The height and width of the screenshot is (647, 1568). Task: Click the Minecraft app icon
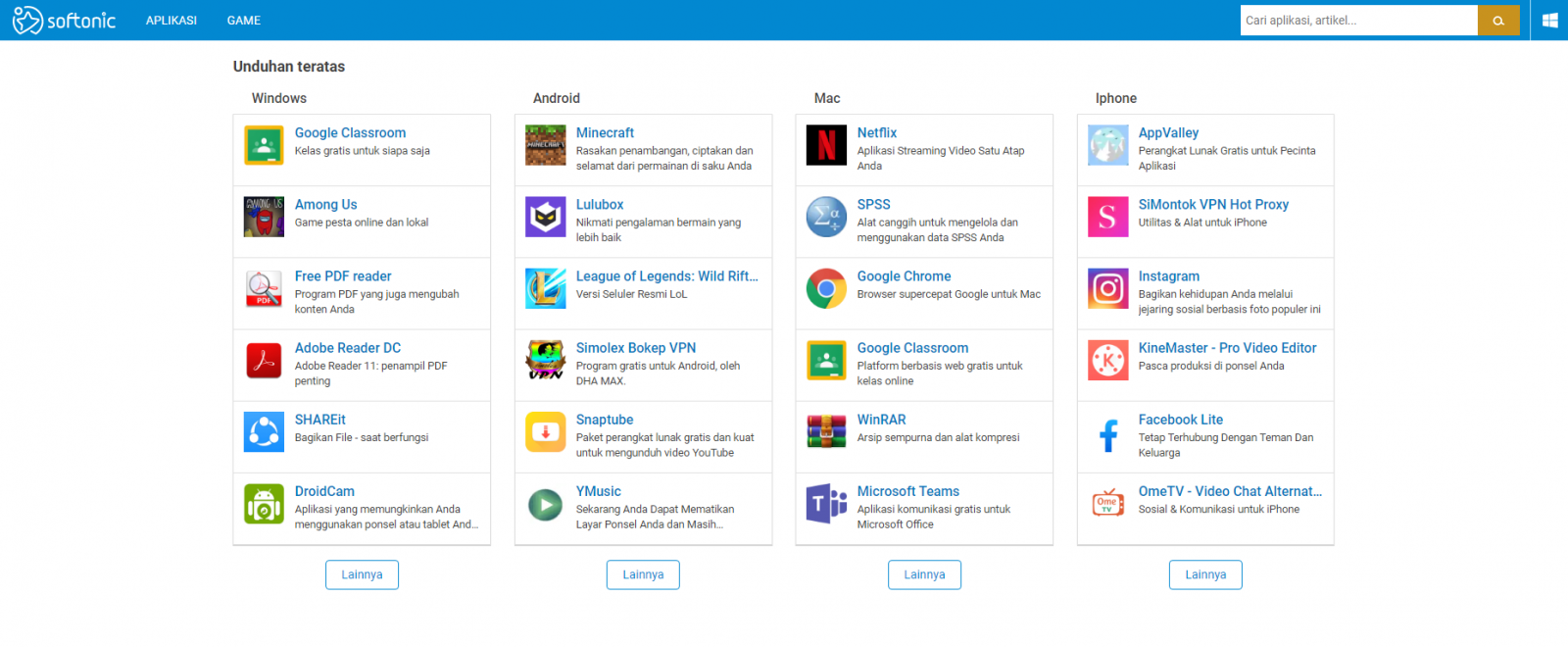point(545,145)
